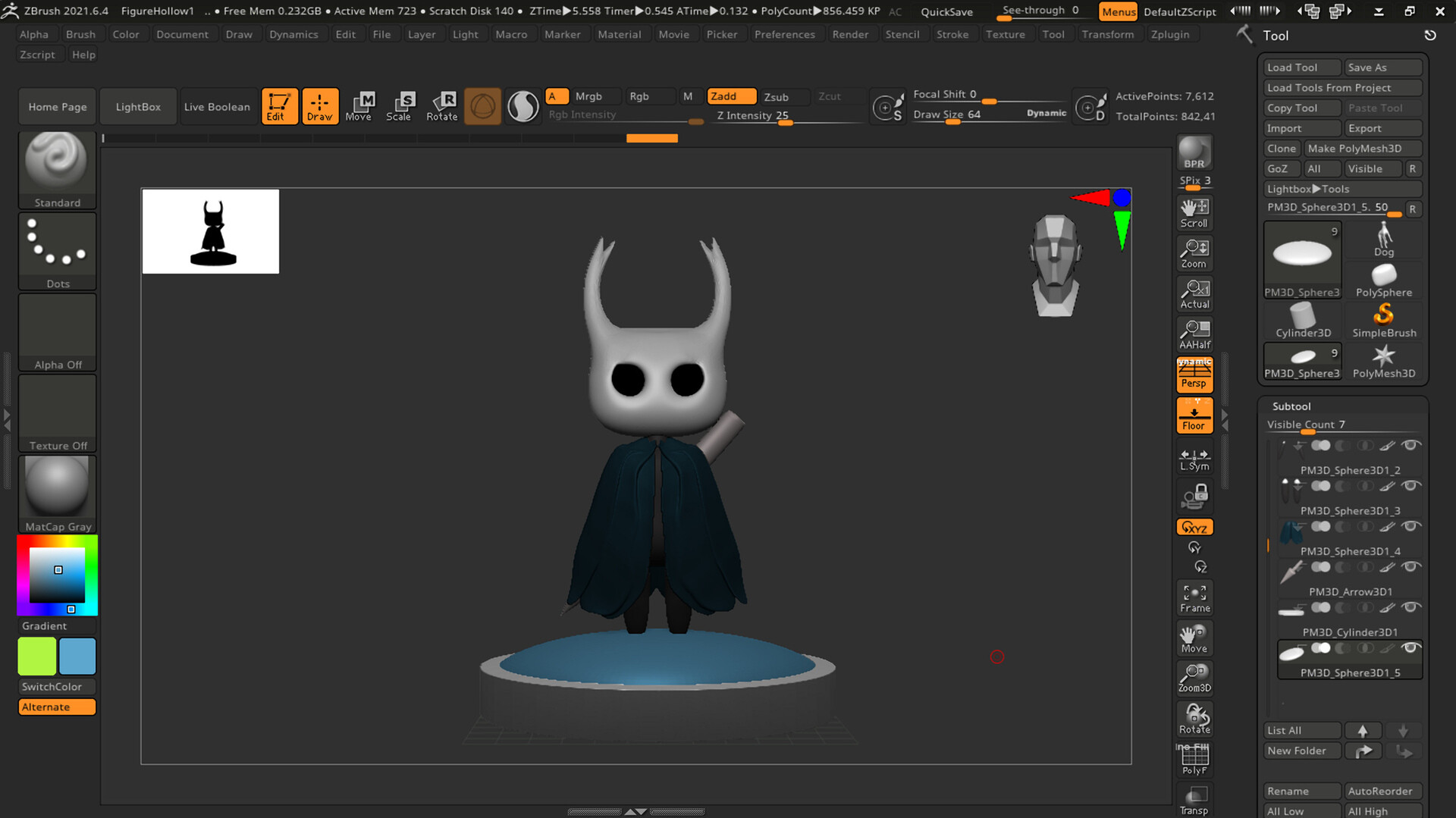Select the green SwitchColor swatch

(x=36, y=656)
